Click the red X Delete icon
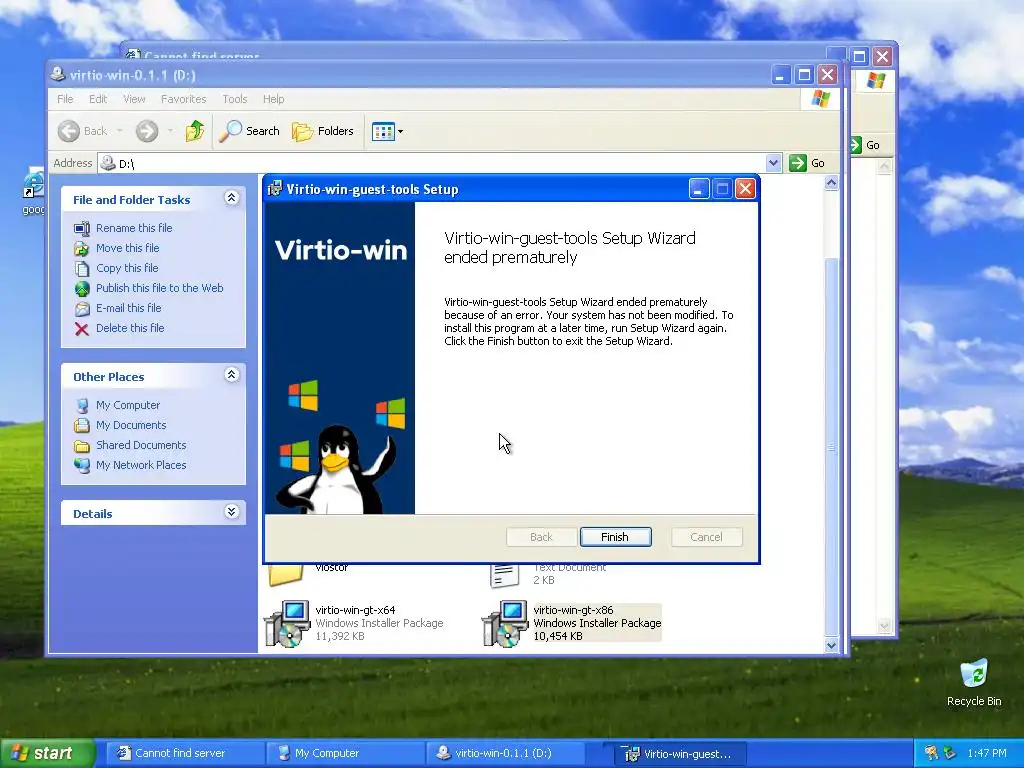The image size is (1024, 768). pyautogui.click(x=82, y=328)
